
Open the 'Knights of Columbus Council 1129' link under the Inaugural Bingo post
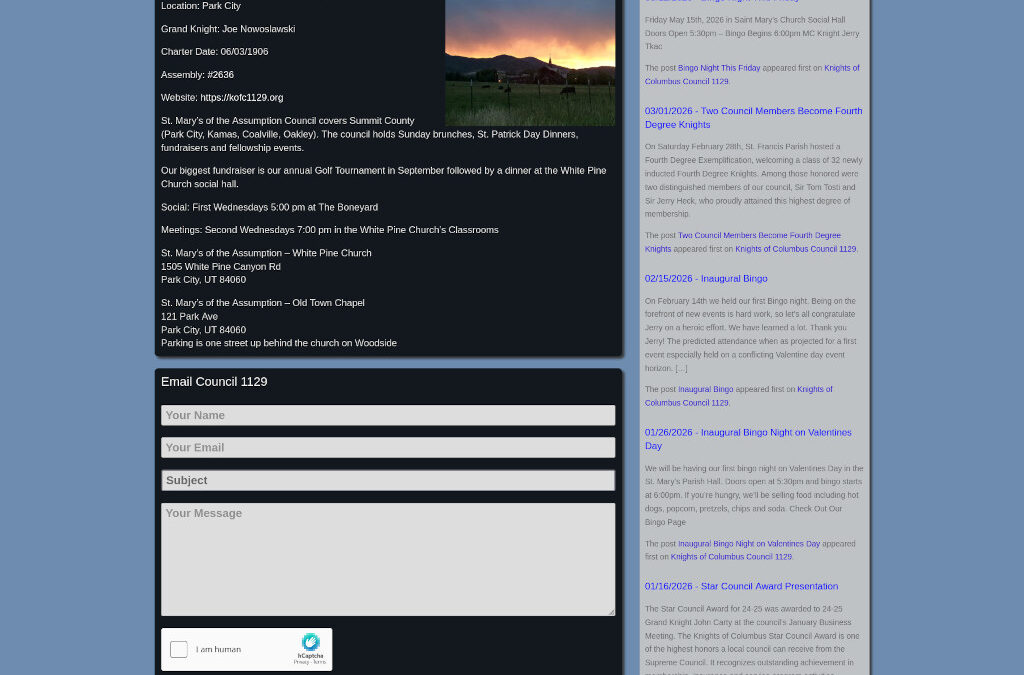[738, 396]
